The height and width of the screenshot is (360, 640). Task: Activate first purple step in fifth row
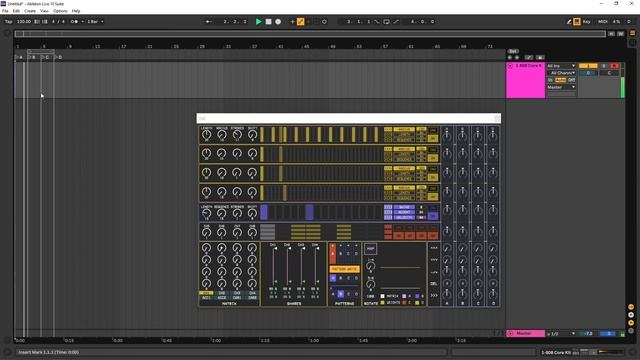tap(264, 212)
